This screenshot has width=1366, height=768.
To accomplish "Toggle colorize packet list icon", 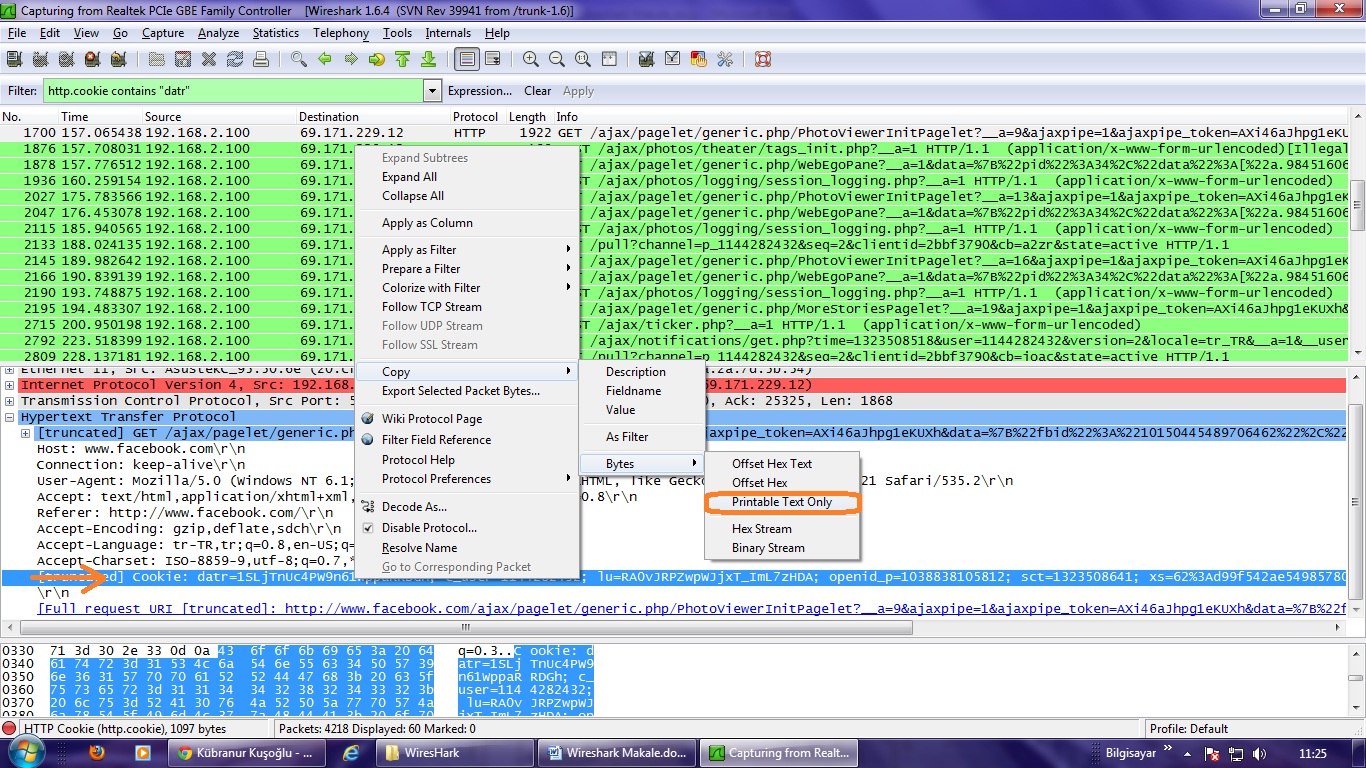I will coord(466,60).
